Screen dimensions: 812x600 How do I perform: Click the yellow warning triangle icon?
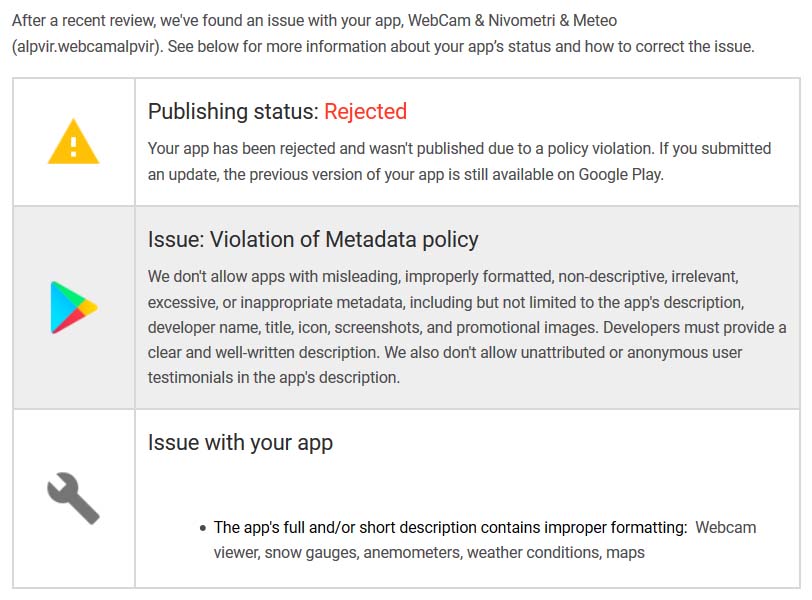tap(73, 142)
